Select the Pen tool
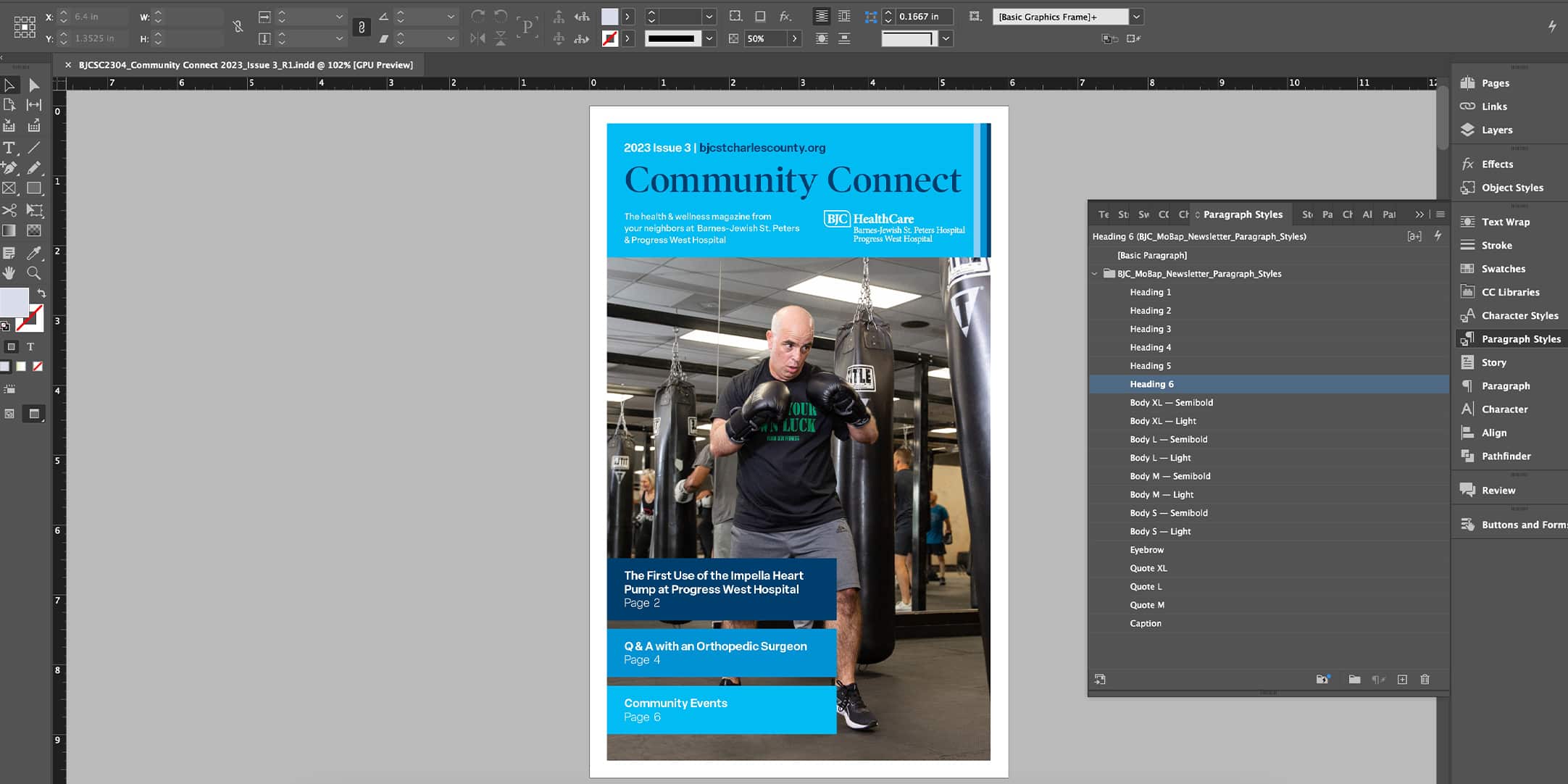The width and height of the screenshot is (1568, 784). pyautogui.click(x=9, y=168)
